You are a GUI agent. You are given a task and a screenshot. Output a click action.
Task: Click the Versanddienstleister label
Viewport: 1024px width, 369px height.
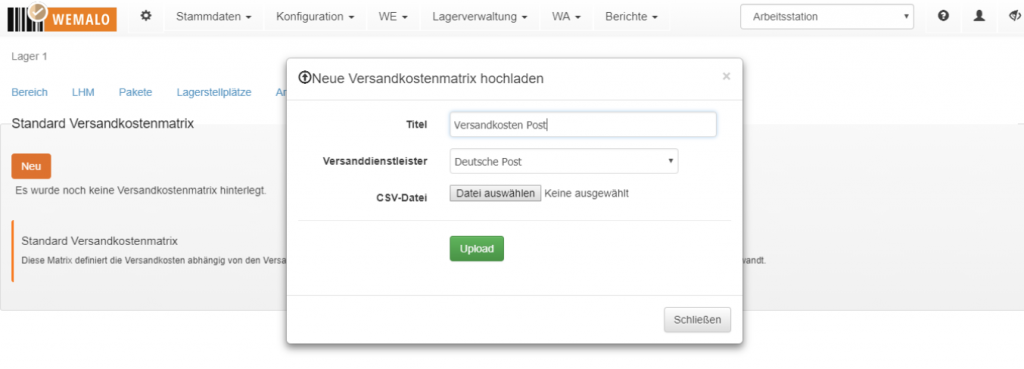375,161
